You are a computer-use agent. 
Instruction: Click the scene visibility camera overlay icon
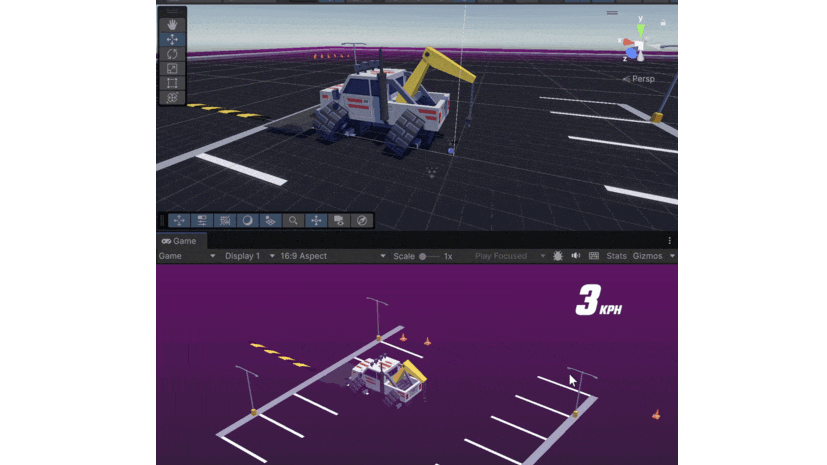click(x=339, y=220)
